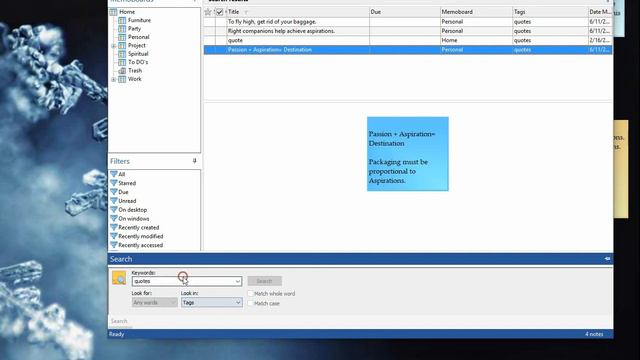Image resolution: width=640 pixels, height=360 pixels.
Task: Open the 'Look in' Tags dropdown
Action: [211, 302]
